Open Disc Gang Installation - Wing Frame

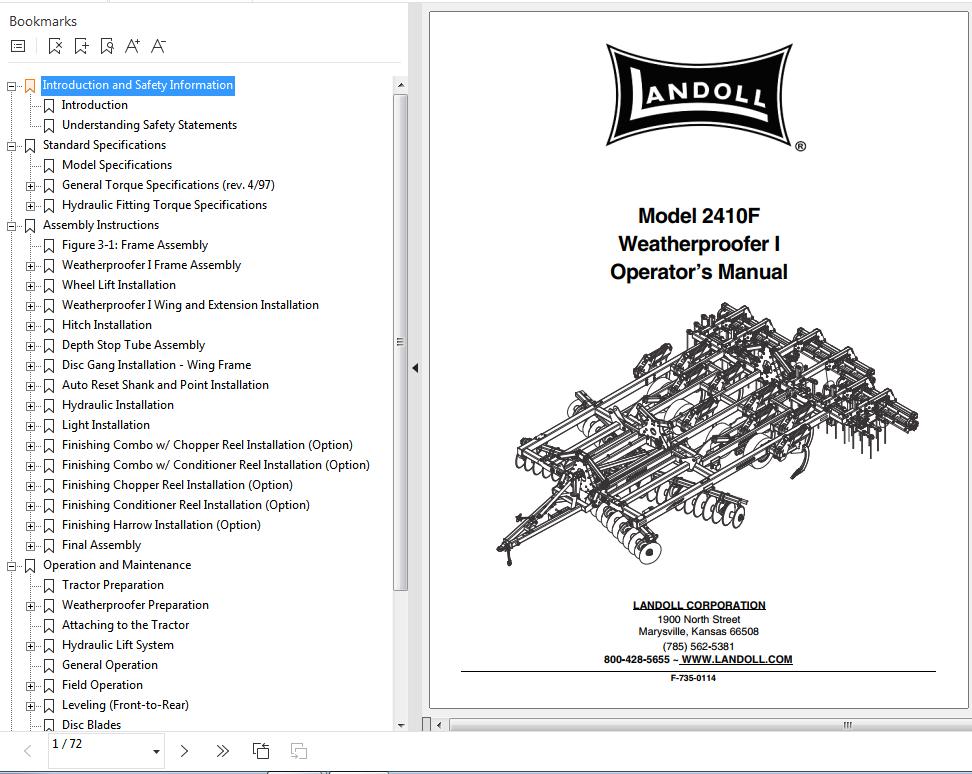[157, 365]
